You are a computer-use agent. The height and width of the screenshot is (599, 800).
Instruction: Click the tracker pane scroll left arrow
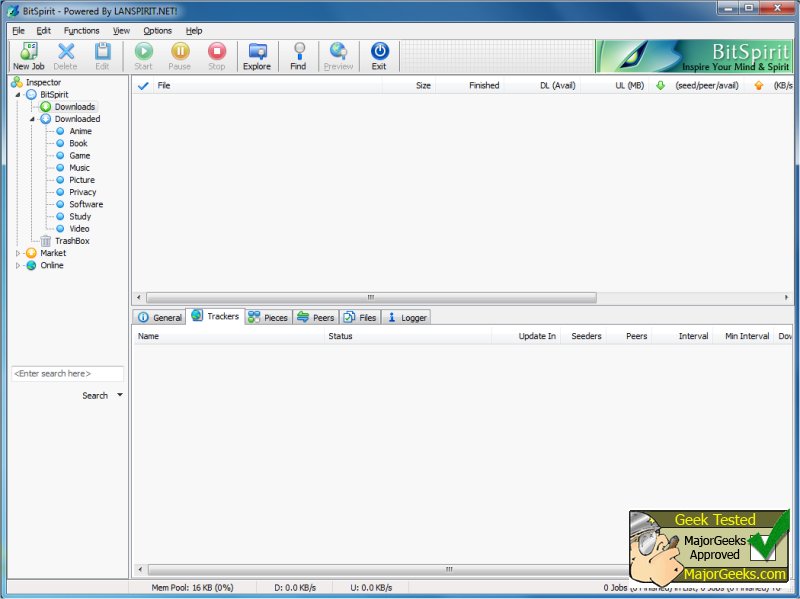140,569
